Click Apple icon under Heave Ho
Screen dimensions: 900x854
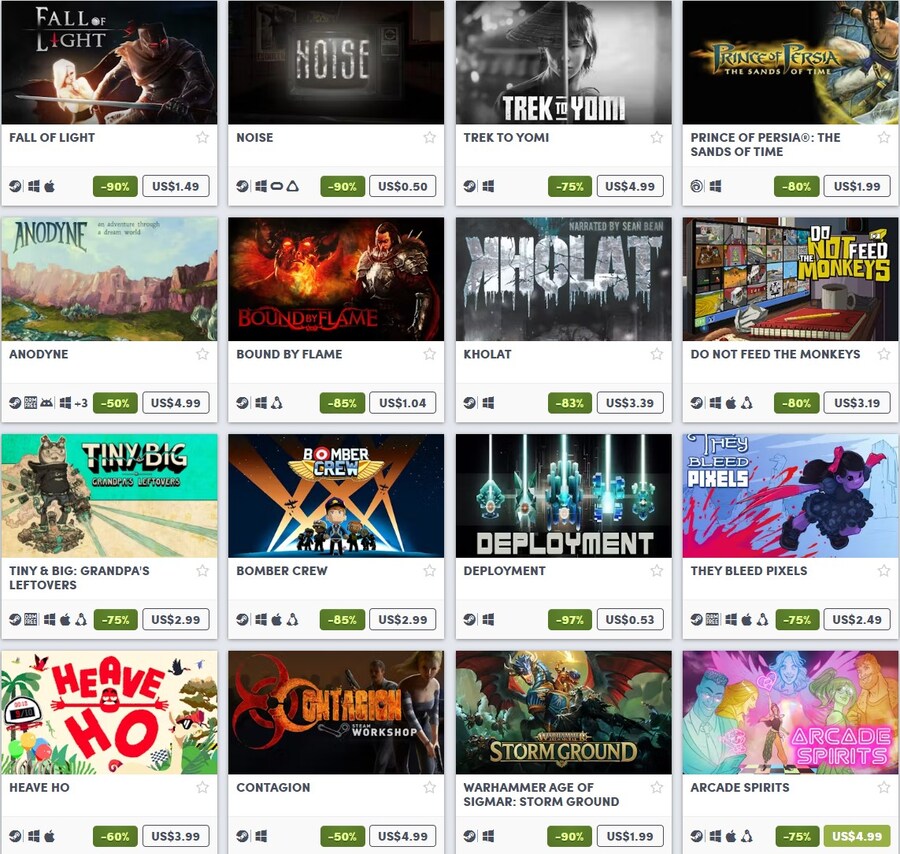pos(49,836)
